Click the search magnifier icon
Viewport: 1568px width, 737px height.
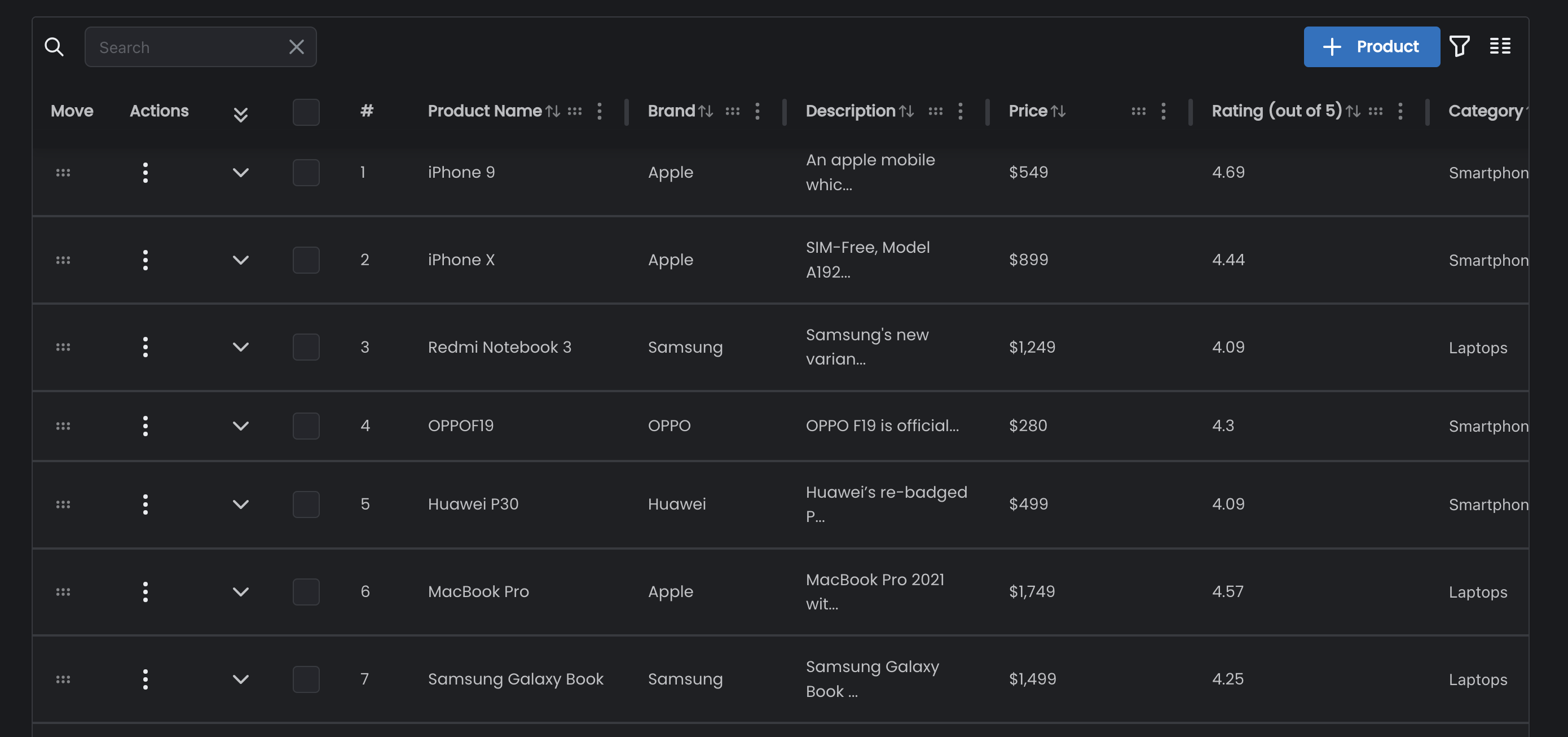click(54, 47)
